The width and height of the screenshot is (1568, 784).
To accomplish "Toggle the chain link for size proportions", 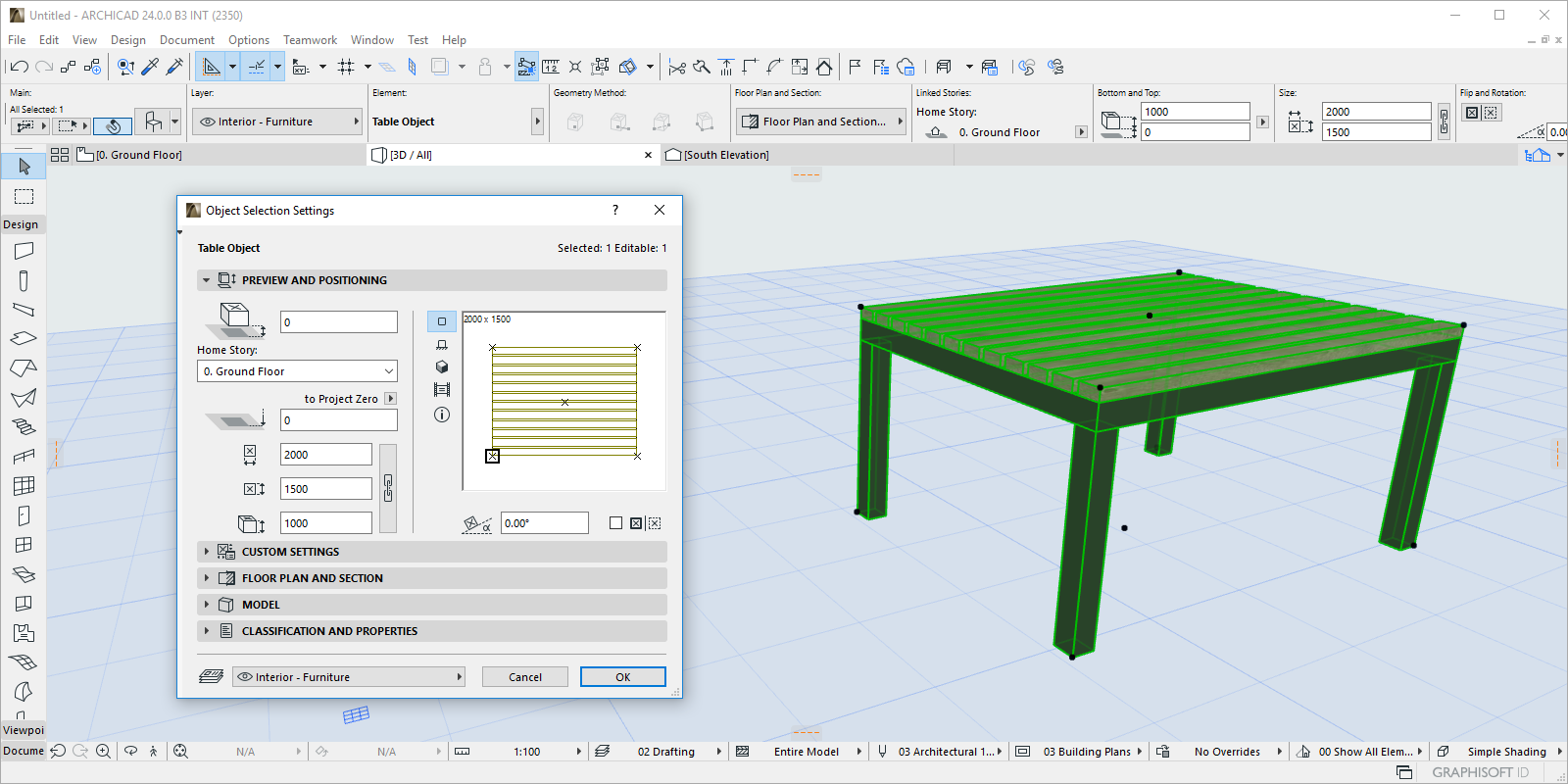I will (388, 488).
